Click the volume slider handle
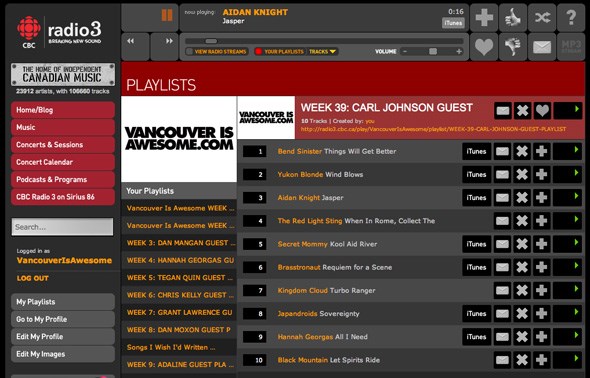The height and width of the screenshot is (378, 590). (x=433, y=52)
